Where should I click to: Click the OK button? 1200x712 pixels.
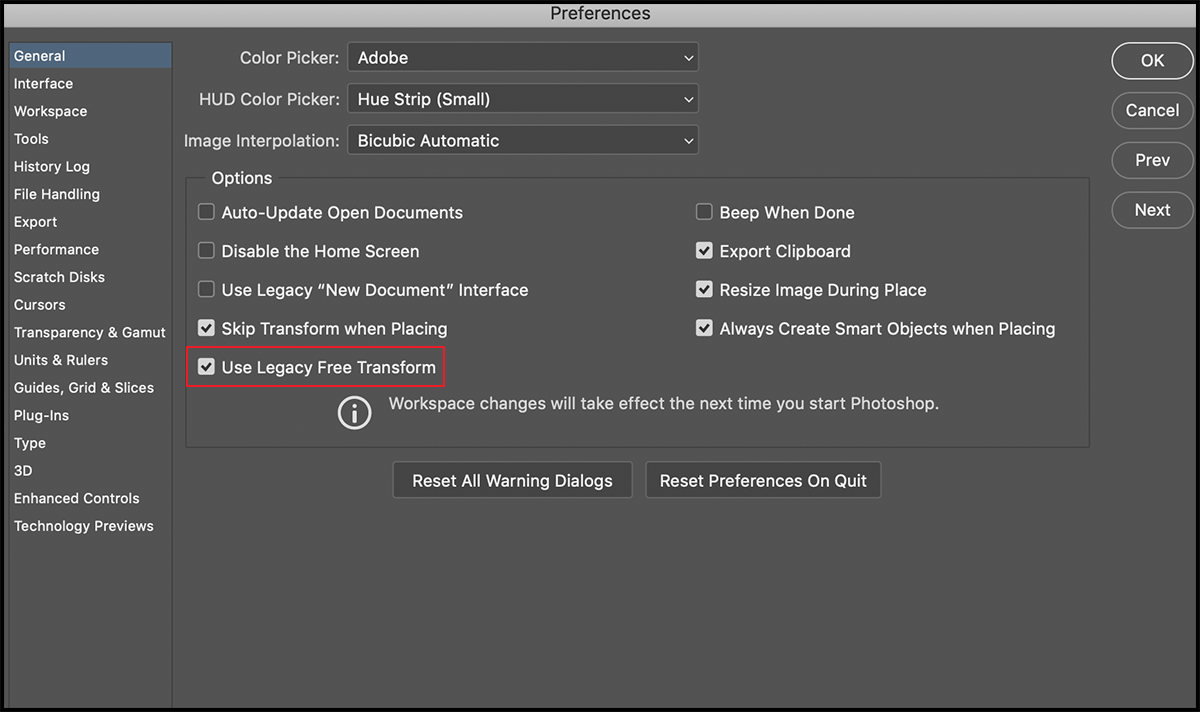(1152, 61)
